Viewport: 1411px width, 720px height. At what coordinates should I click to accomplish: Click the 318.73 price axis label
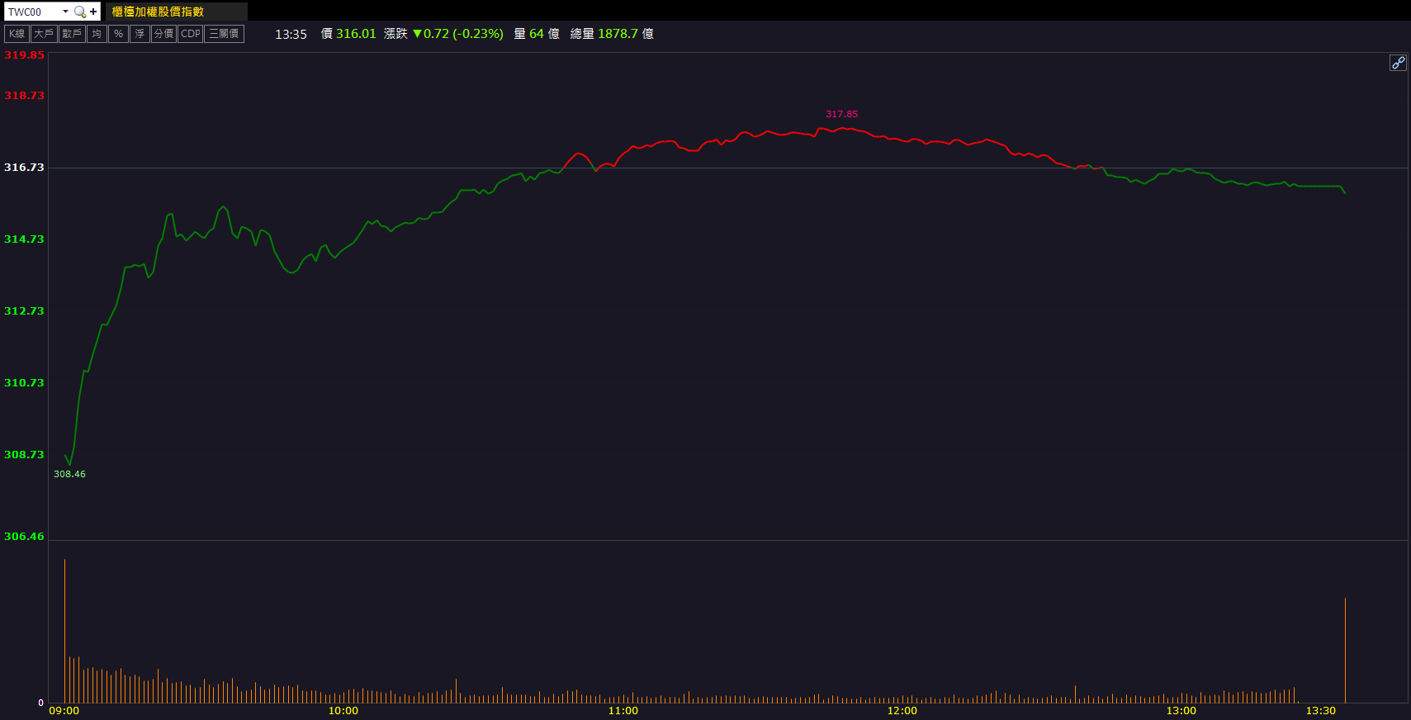pyautogui.click(x=24, y=95)
